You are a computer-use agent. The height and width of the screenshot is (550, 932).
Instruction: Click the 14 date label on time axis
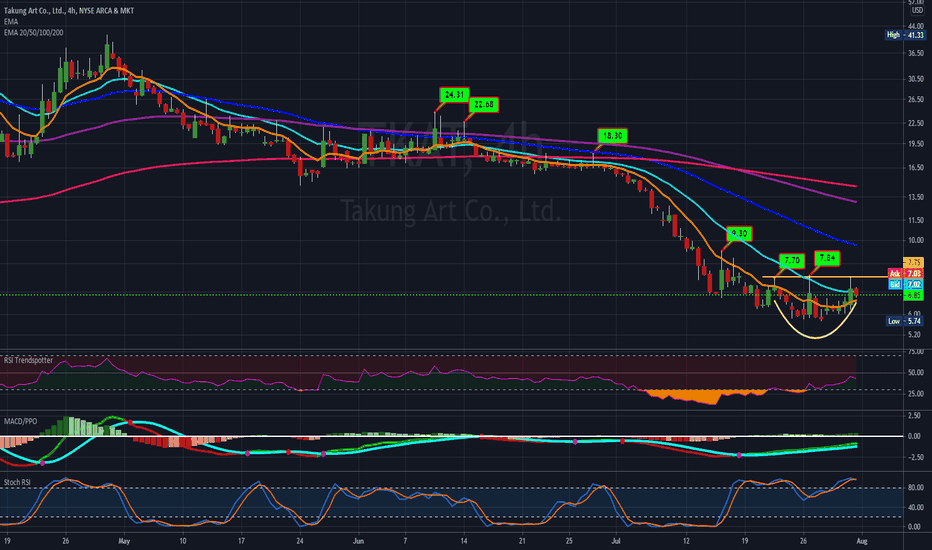pyautogui.click(x=464, y=541)
